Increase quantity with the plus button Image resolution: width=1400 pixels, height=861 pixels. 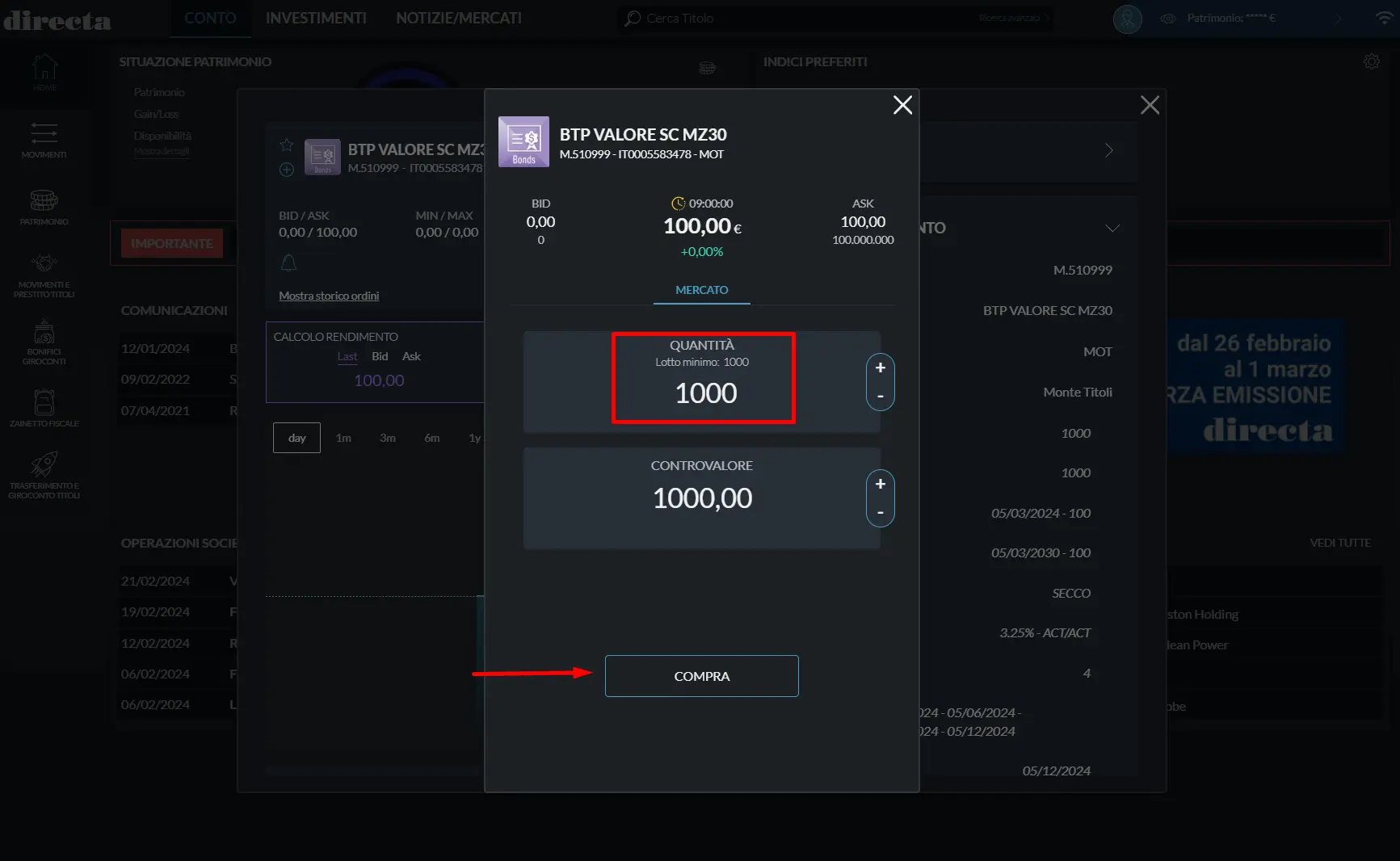(881, 367)
